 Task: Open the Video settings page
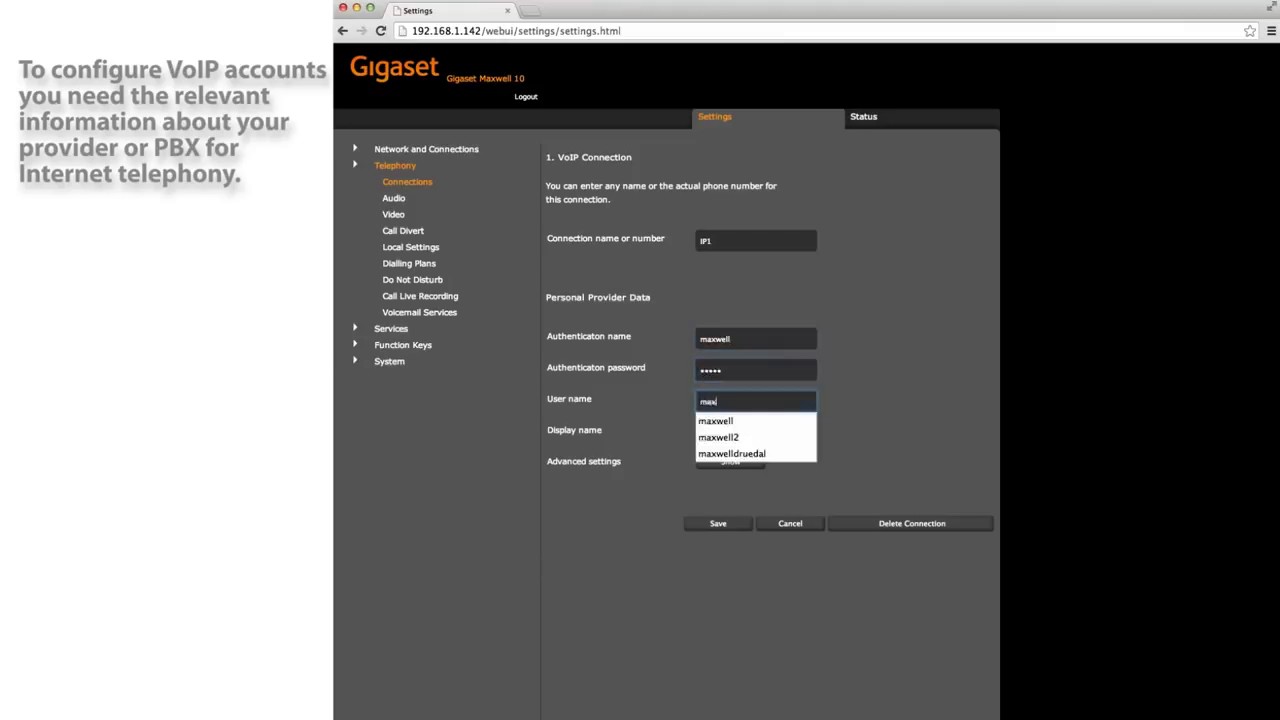pos(393,214)
